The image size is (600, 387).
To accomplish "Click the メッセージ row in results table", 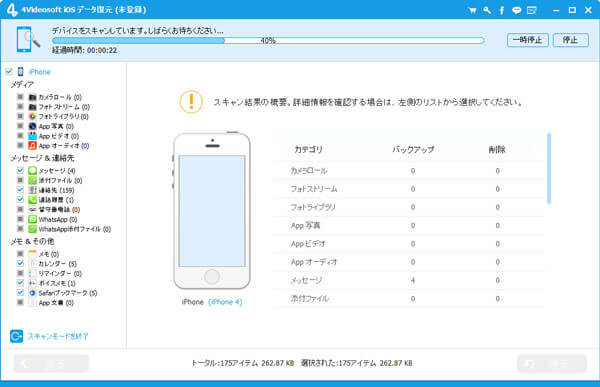I will [408, 280].
